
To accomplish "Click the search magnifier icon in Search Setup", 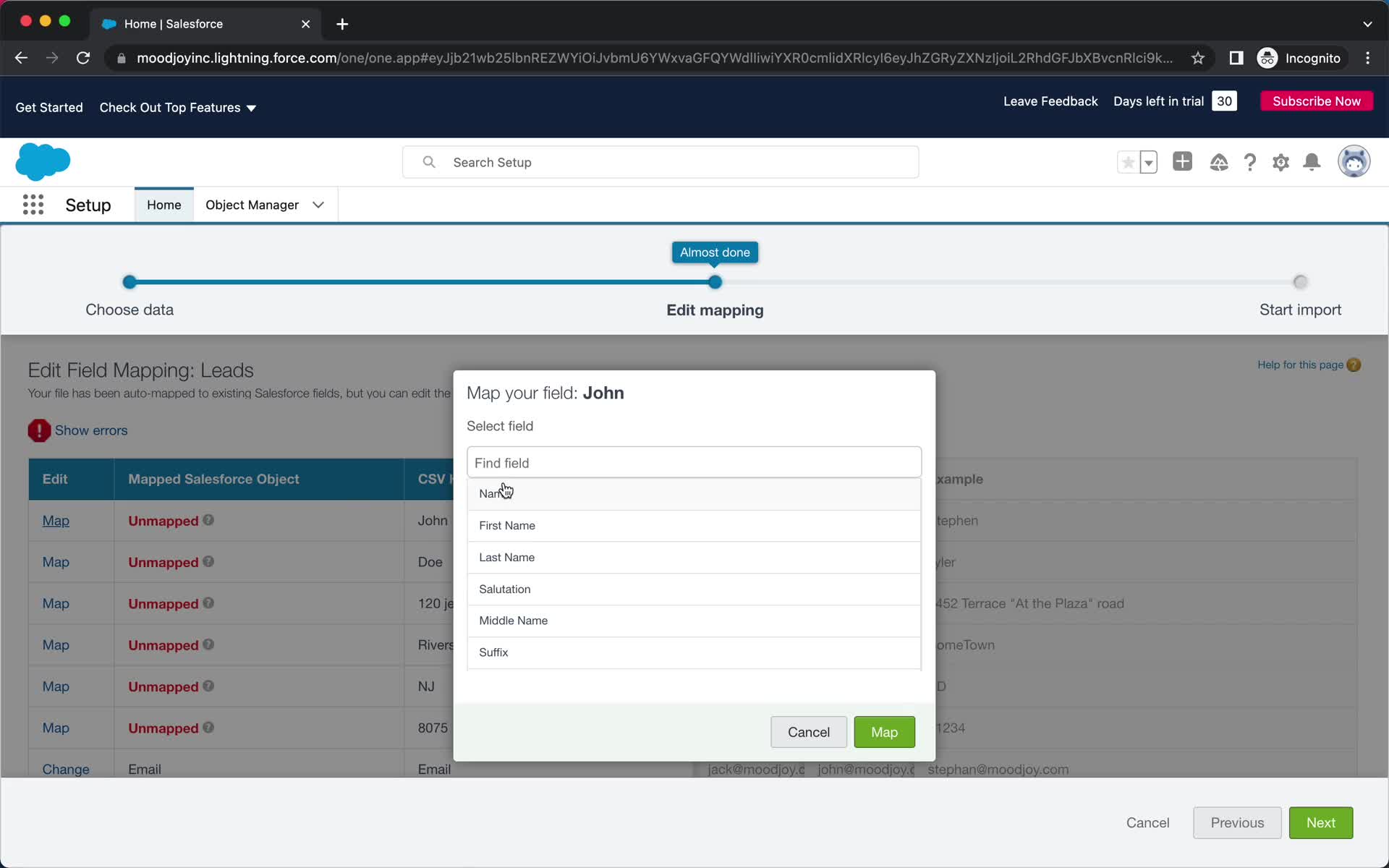I will tap(429, 162).
